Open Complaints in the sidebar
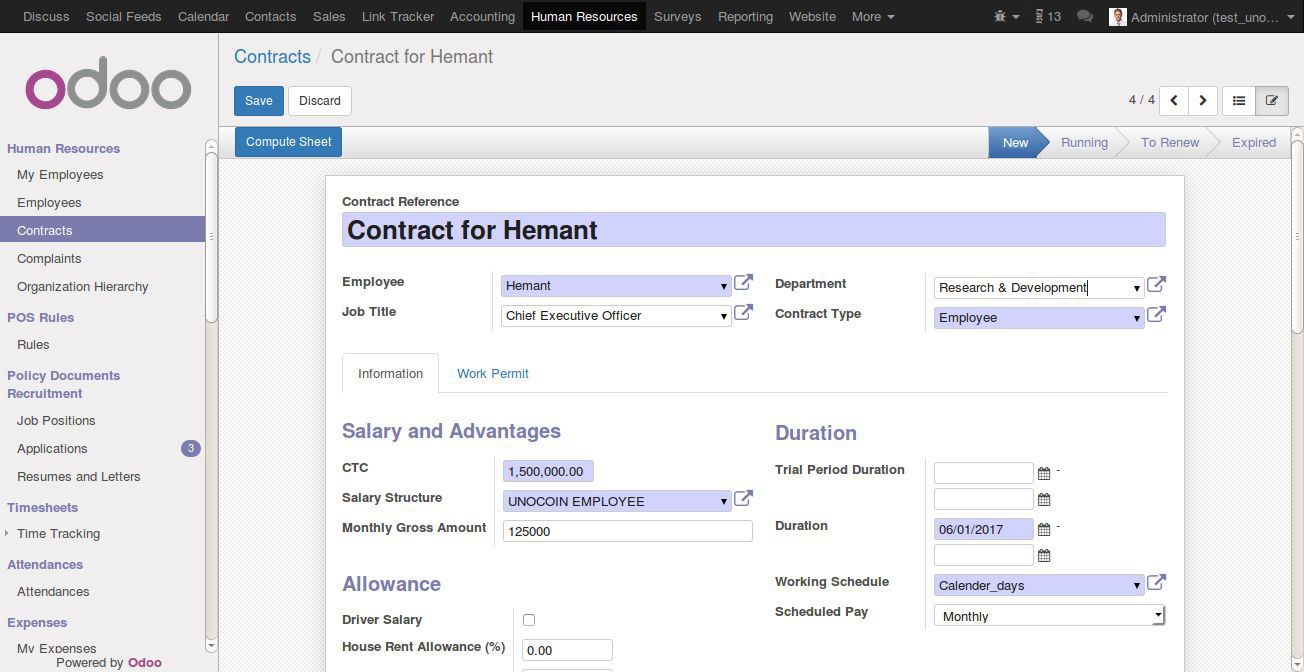This screenshot has width=1304, height=672. point(49,259)
